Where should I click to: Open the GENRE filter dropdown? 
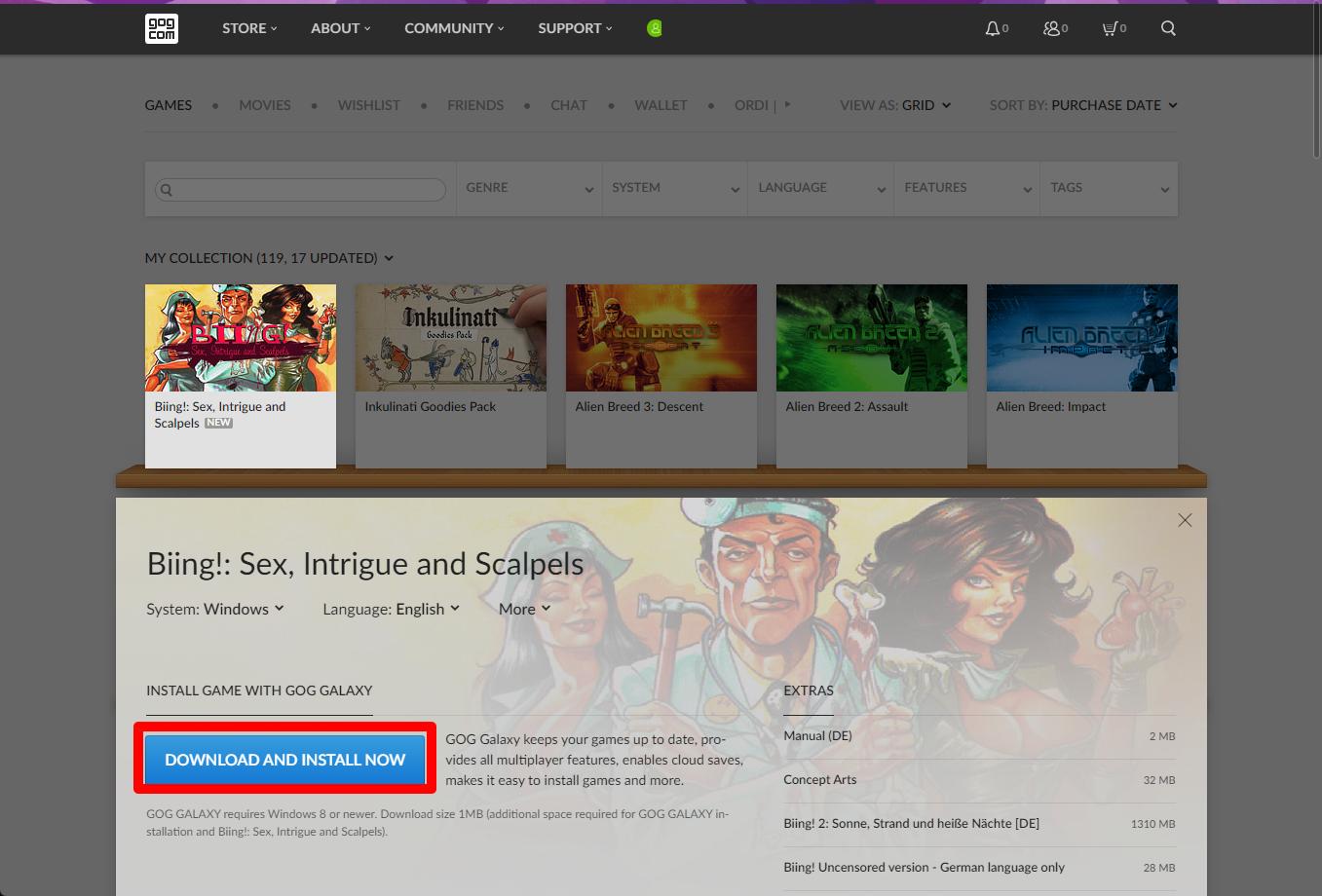coord(529,188)
